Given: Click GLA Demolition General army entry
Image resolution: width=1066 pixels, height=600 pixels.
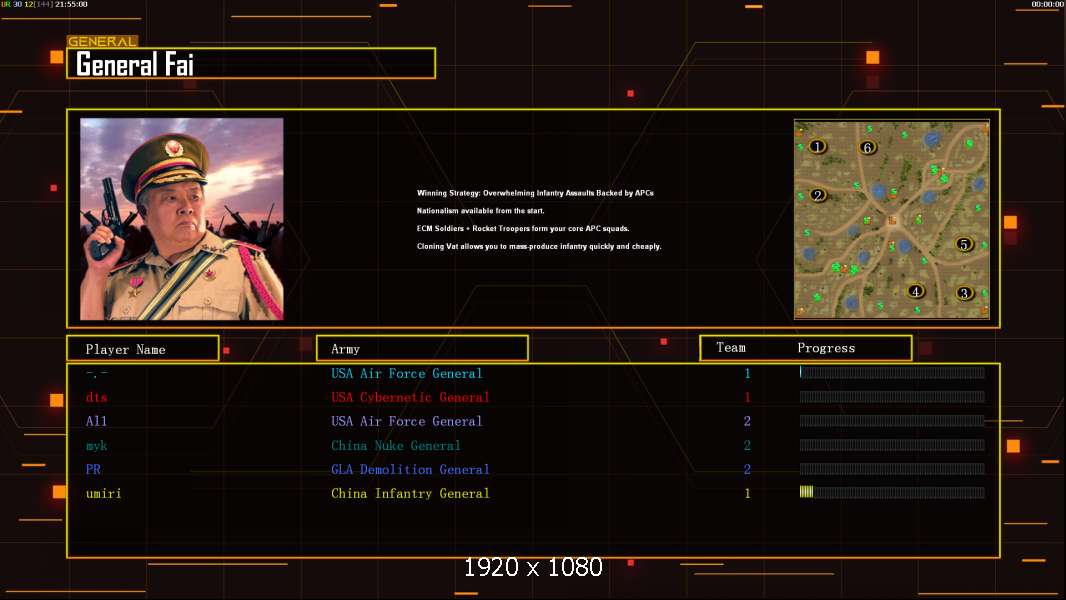Looking at the screenshot, I should point(410,470).
